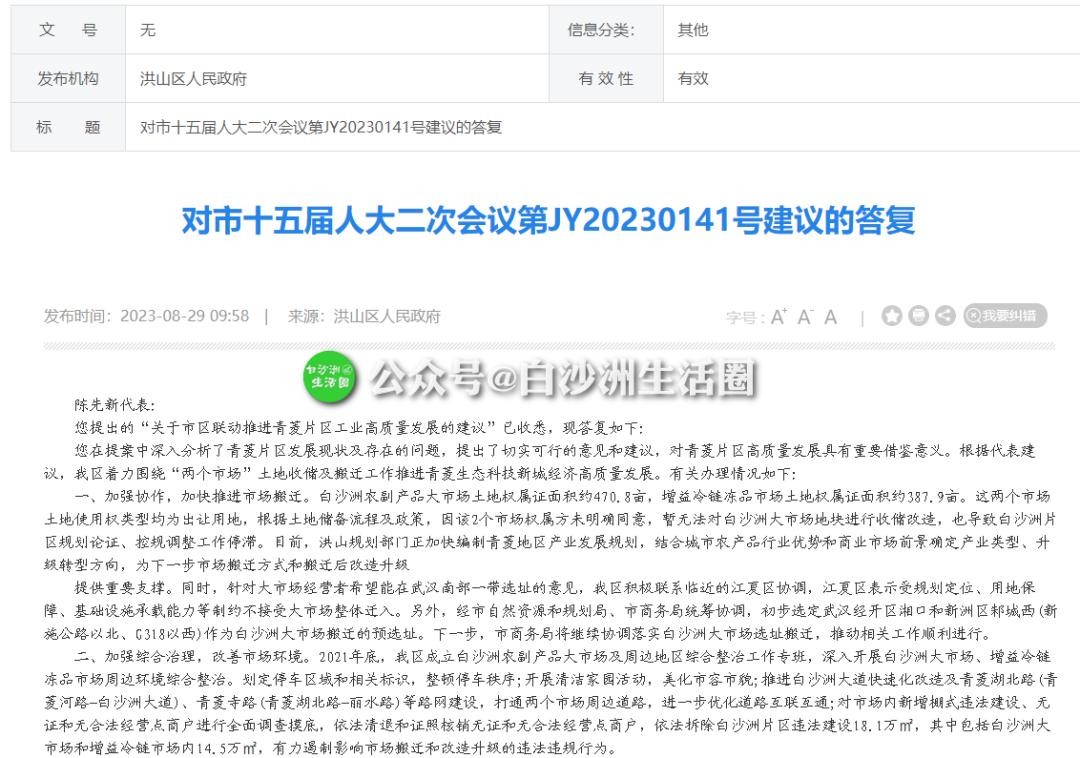Click the 字号 font size label
The image size is (1080, 758).
(x=744, y=318)
